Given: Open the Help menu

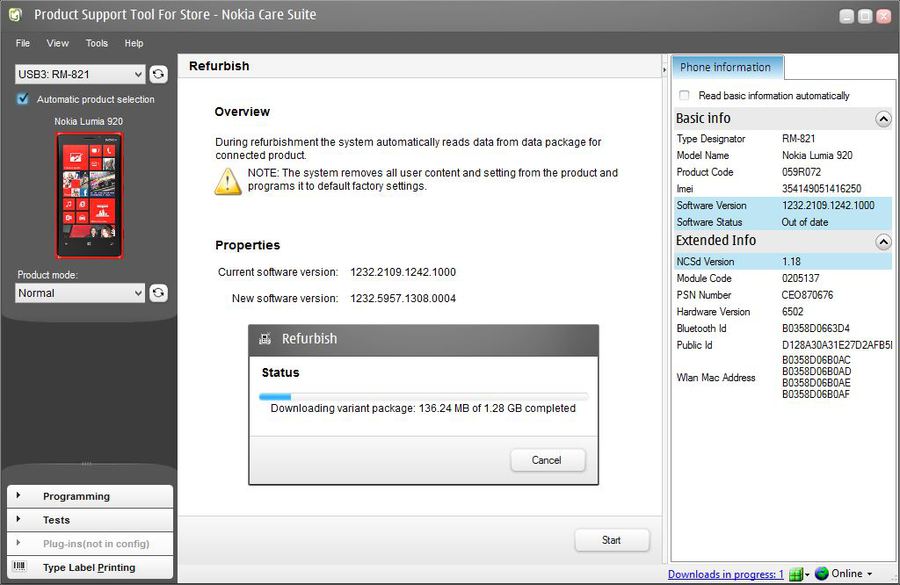Looking at the screenshot, I should [x=134, y=43].
